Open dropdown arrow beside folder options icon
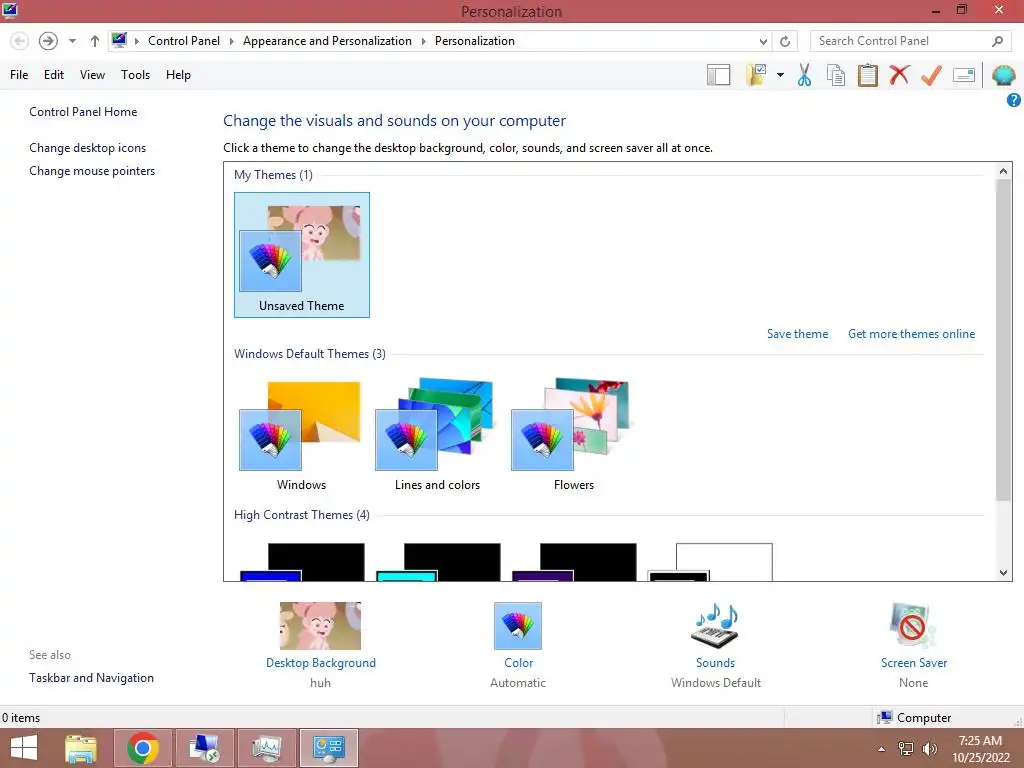This screenshot has width=1024, height=768. (x=780, y=75)
